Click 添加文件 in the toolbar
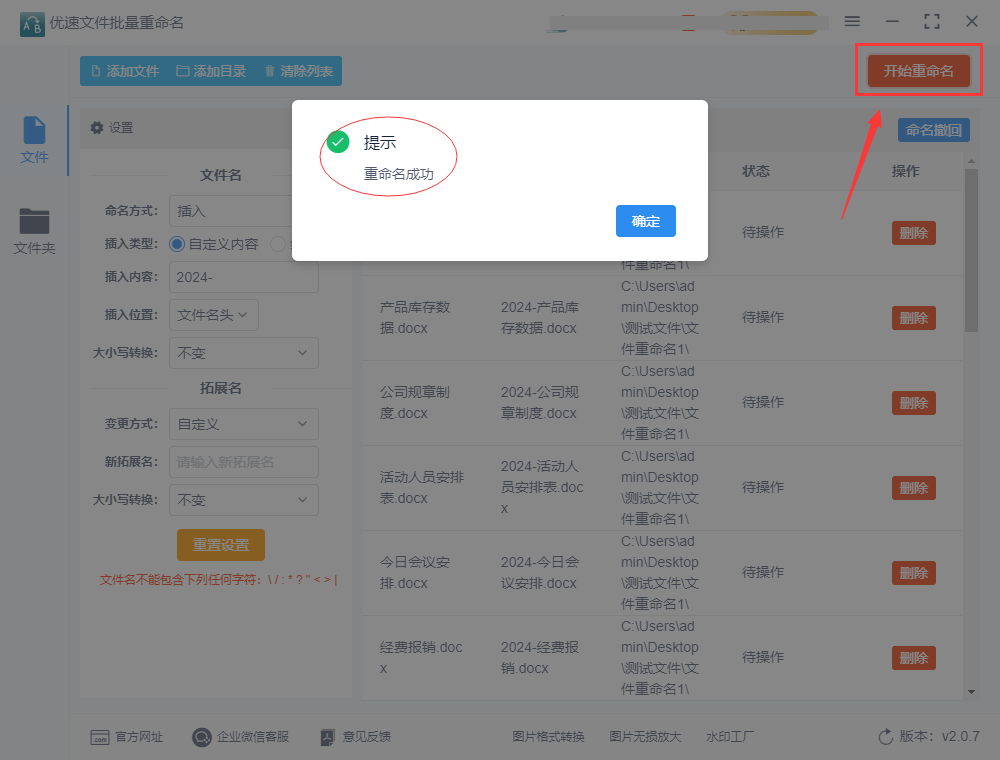This screenshot has width=1000, height=760. coord(125,71)
